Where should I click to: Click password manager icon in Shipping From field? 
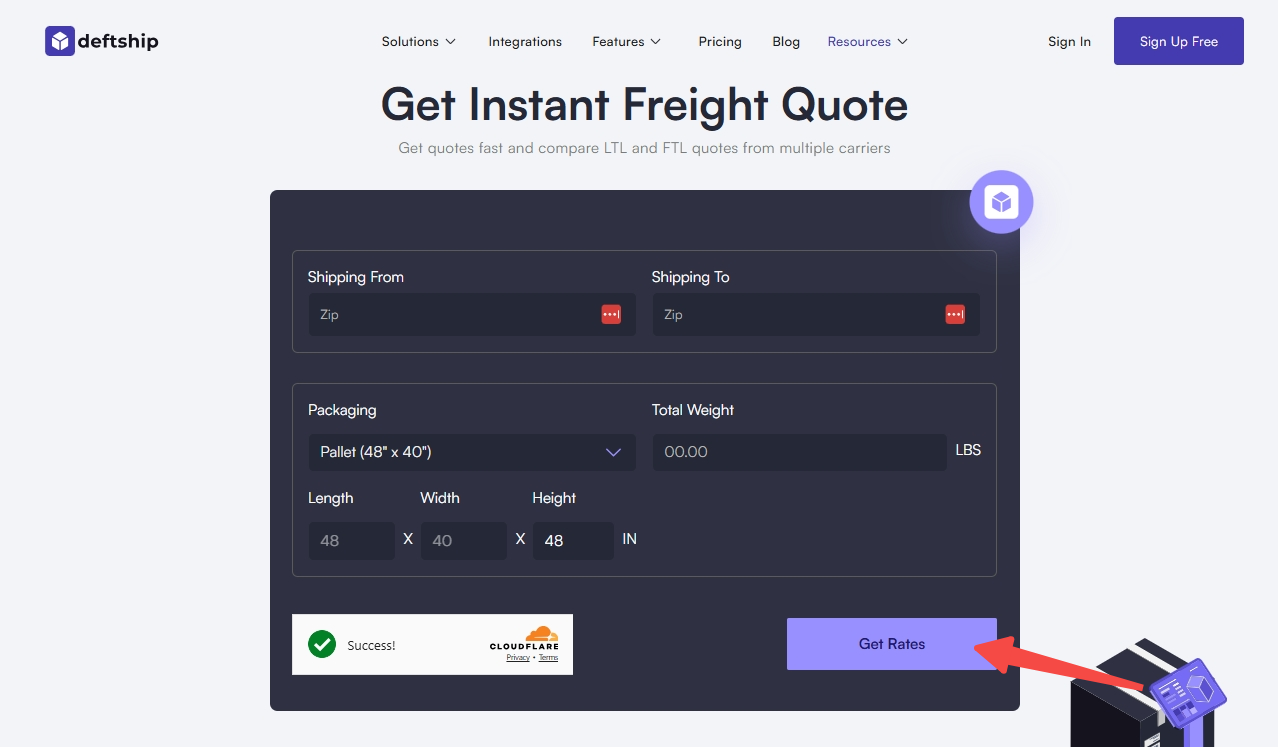(611, 314)
